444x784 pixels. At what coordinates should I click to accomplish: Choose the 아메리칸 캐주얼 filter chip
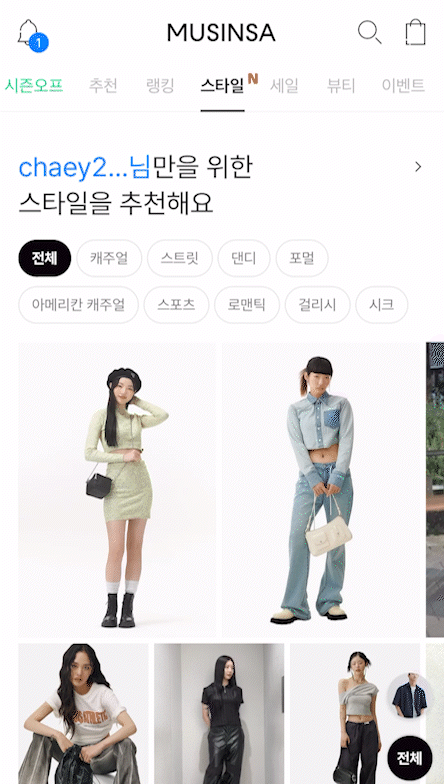(78, 304)
